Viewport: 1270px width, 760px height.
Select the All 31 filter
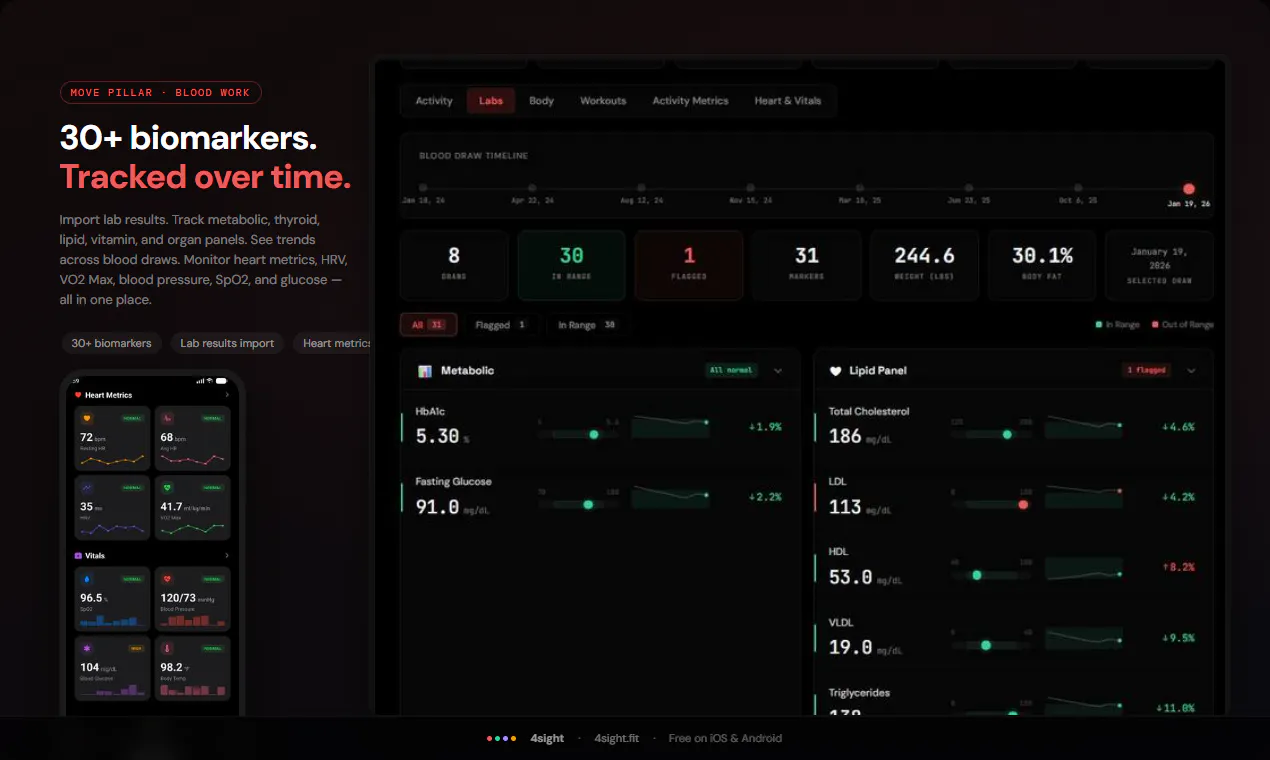428,325
